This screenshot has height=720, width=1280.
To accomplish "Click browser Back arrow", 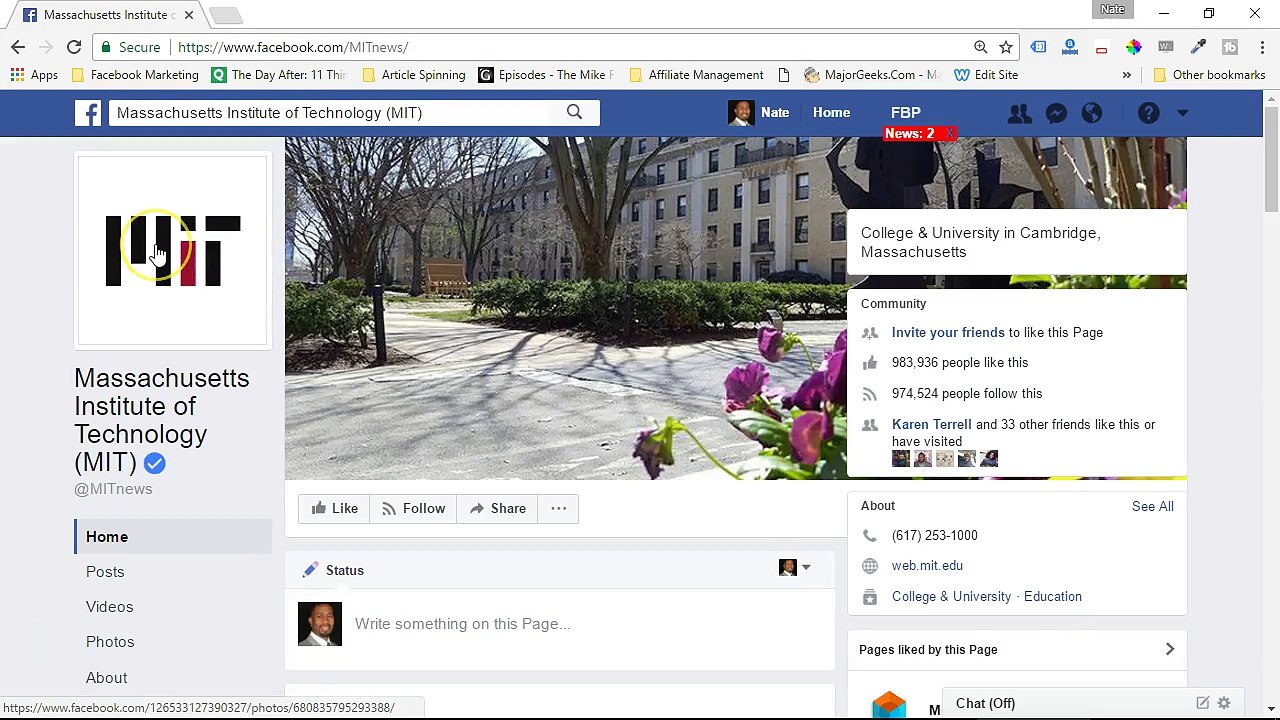I will tap(18, 47).
